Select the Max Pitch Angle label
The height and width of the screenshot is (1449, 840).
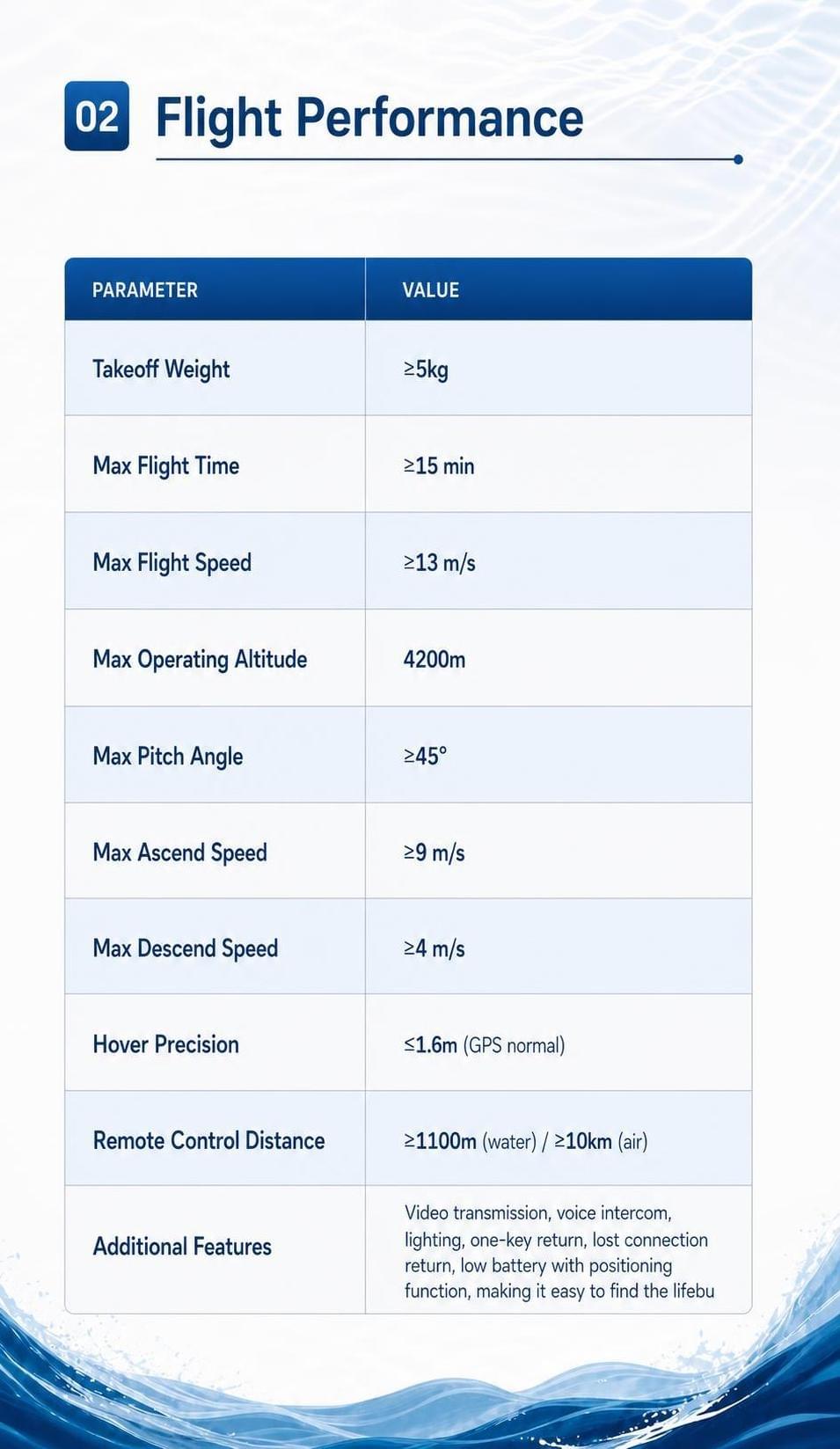[x=168, y=756]
